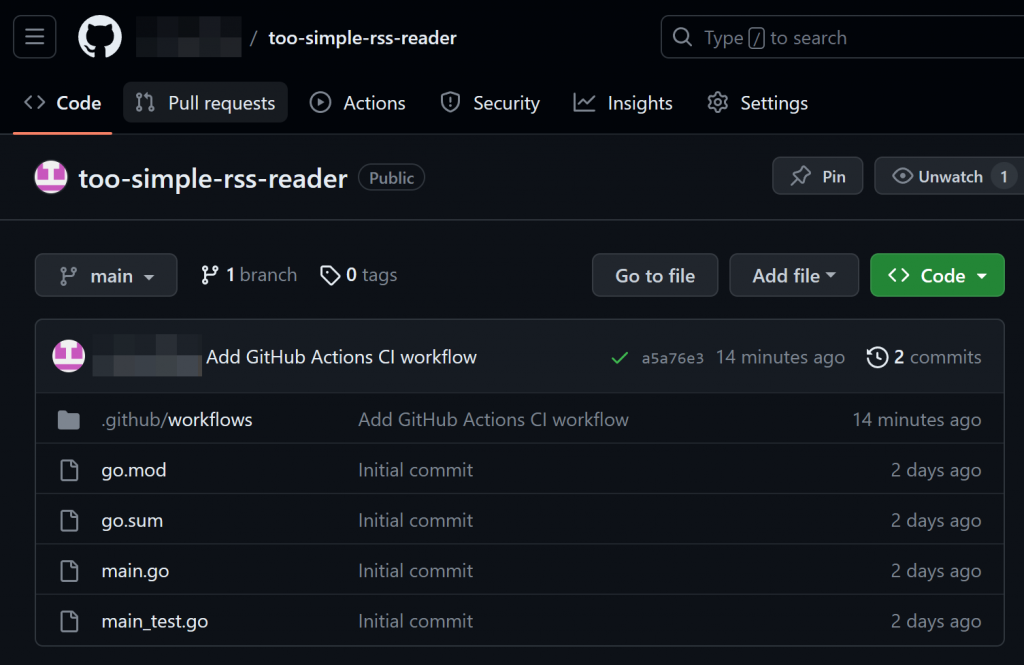Viewport: 1024px width, 665px height.
Task: Click the green CI success checkmark
Action: pyautogui.click(x=619, y=357)
